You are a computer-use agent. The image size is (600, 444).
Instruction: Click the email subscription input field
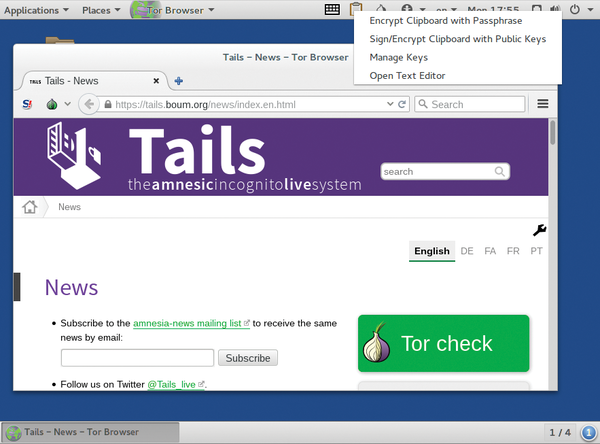137,358
